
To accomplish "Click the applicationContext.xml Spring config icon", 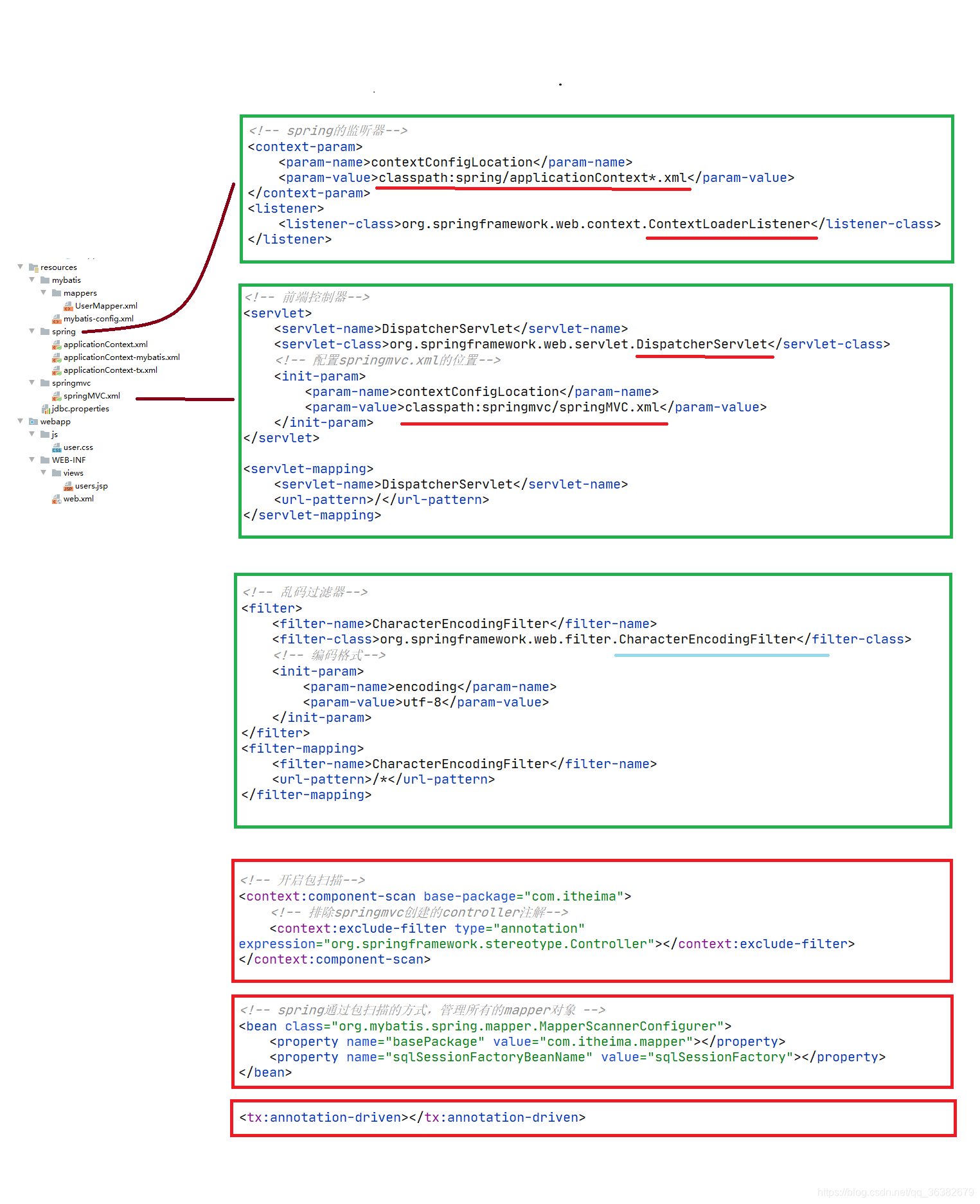I will pos(57,345).
